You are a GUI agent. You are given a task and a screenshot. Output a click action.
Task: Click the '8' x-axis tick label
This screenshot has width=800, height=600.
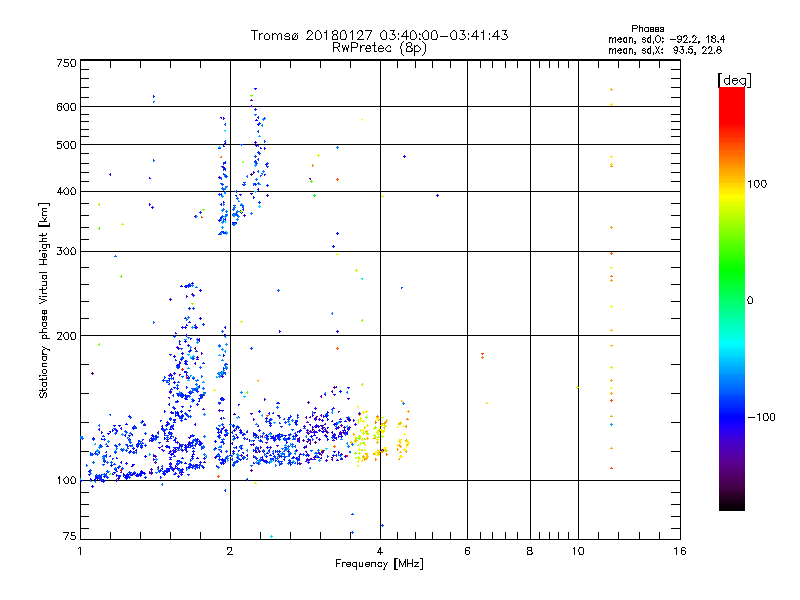pyautogui.click(x=530, y=551)
